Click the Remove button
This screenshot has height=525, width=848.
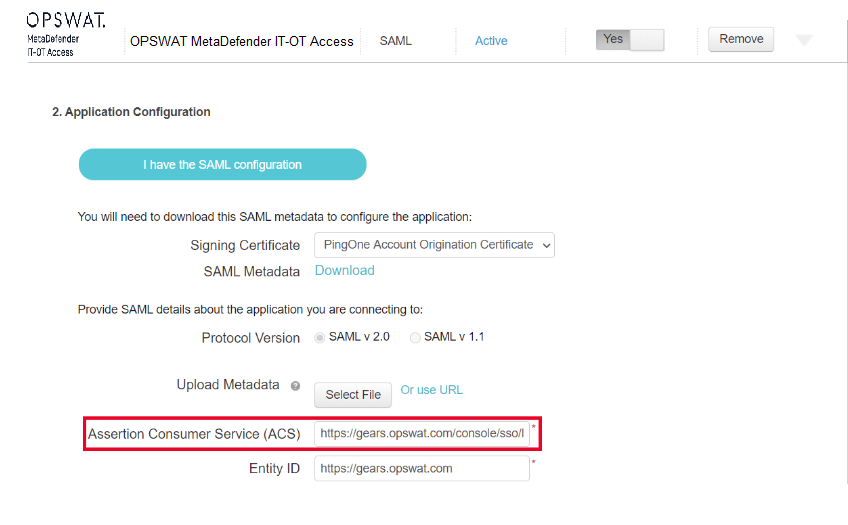[x=741, y=39]
